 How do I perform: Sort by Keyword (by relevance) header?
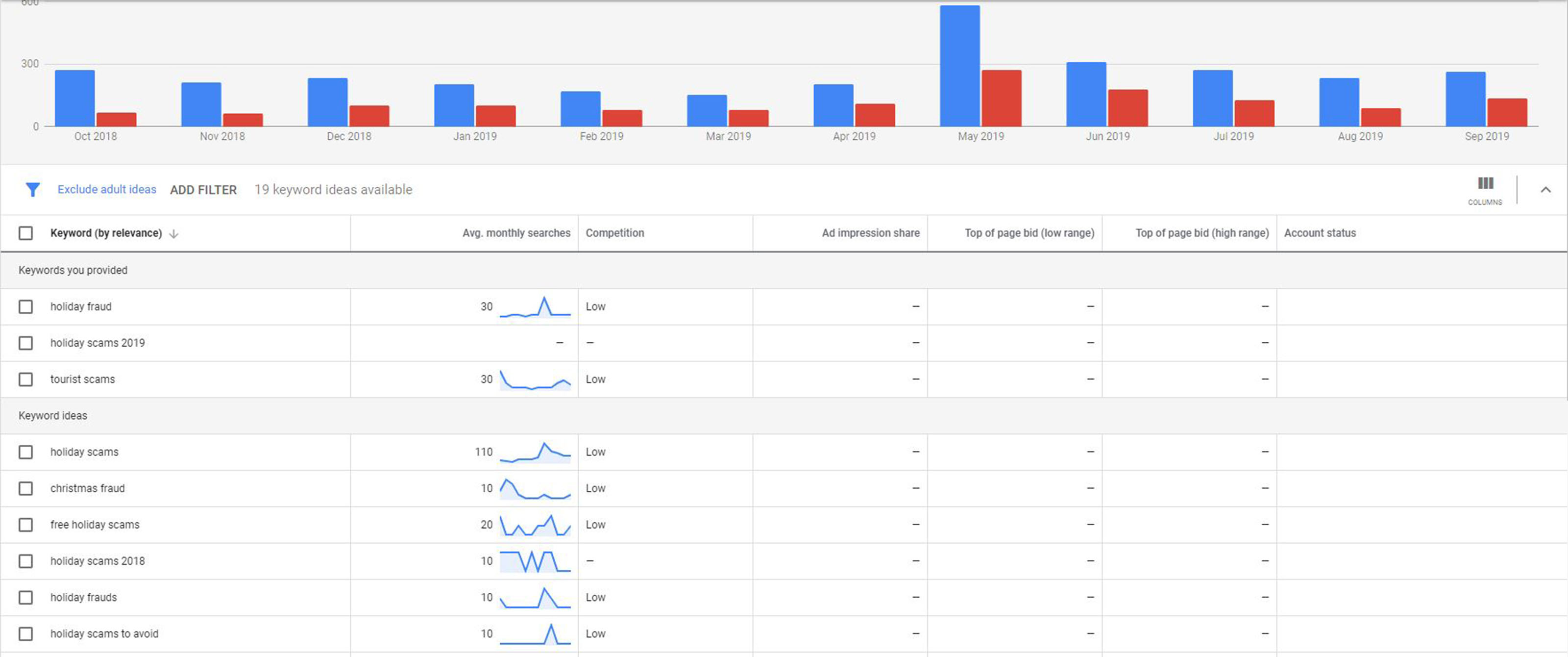click(106, 233)
